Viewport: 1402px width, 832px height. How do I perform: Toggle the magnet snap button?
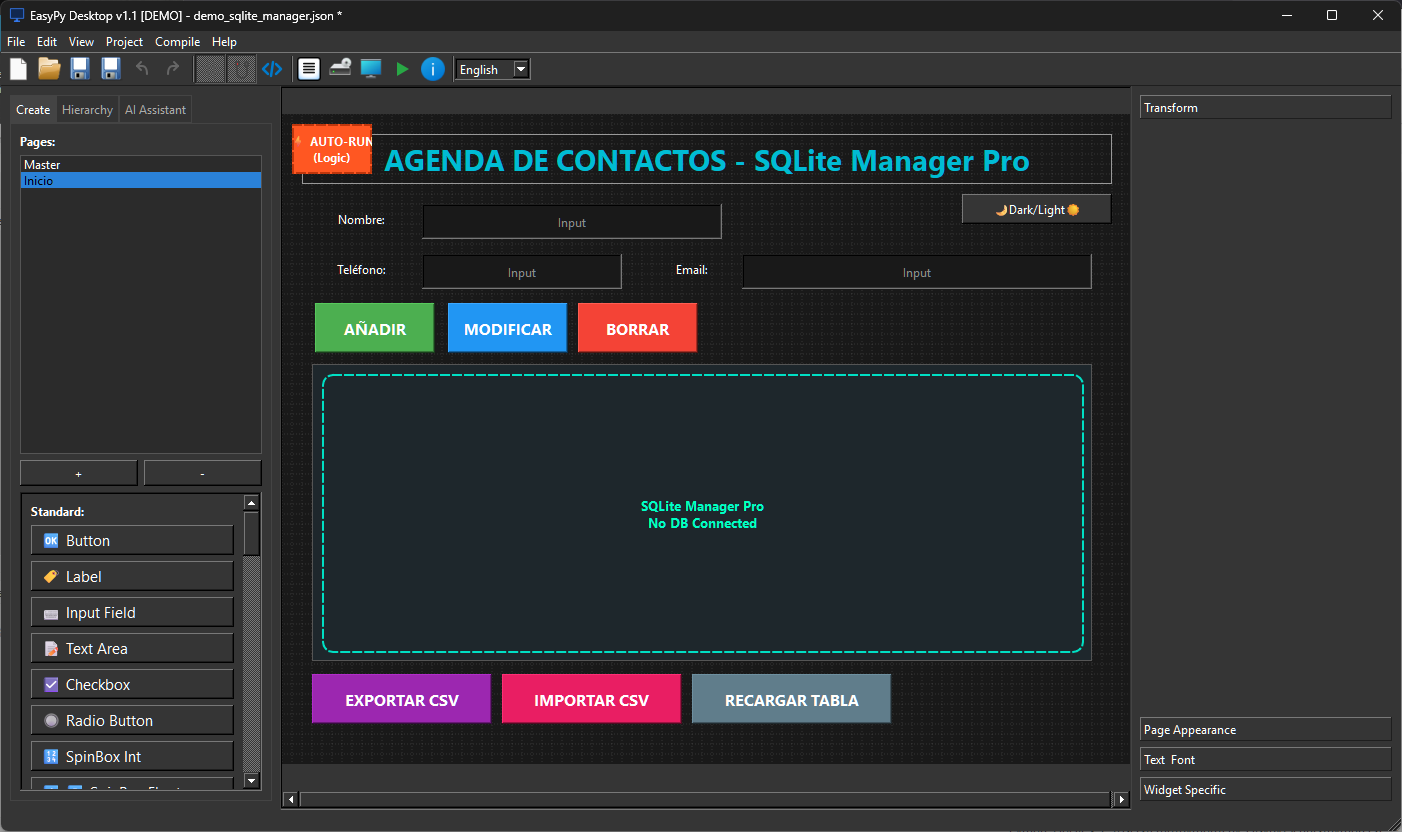coord(241,69)
